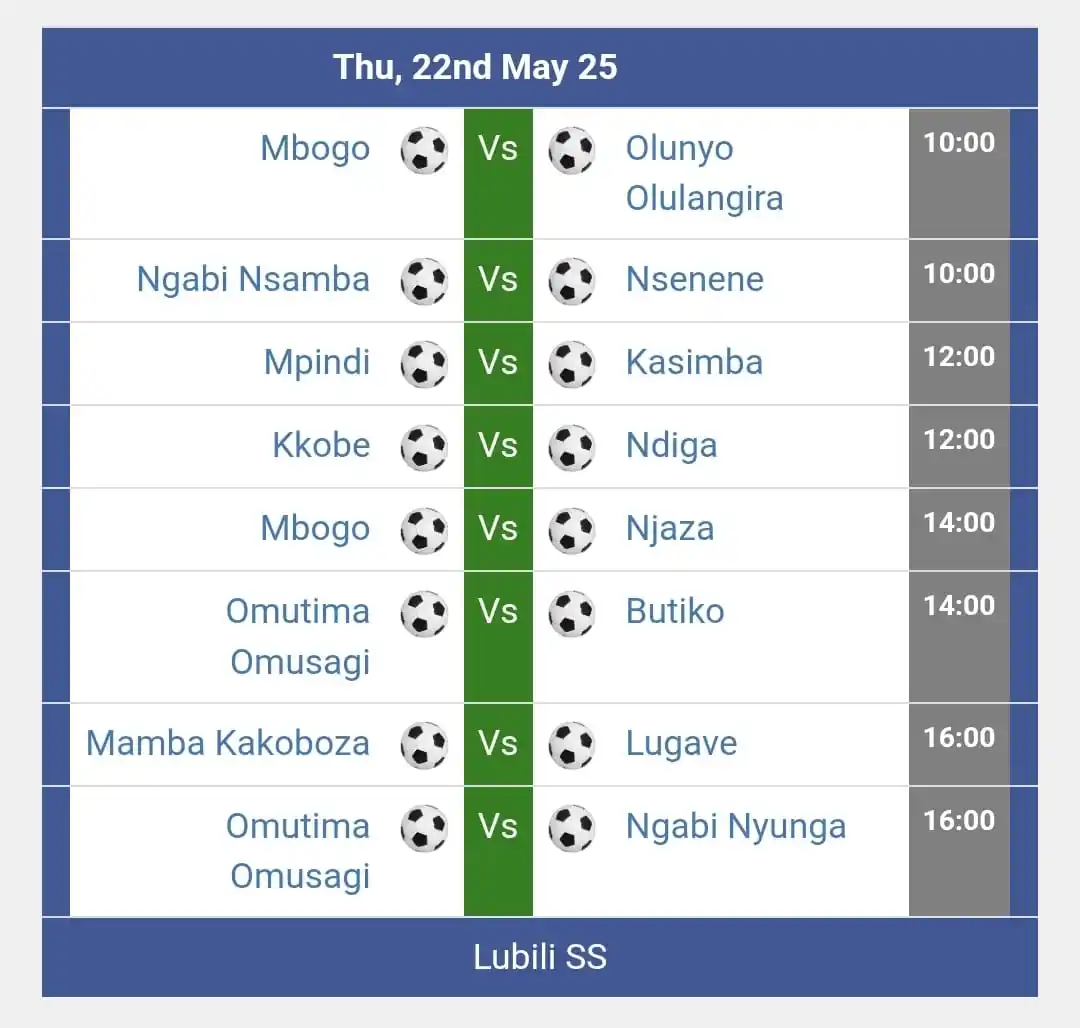
Task: Select the 16:00 time for Lugave match
Action: (959, 737)
